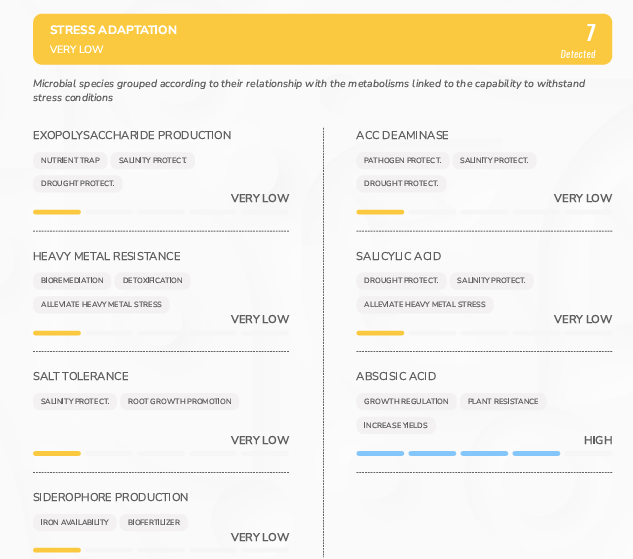Image resolution: width=633 pixels, height=559 pixels.
Task: Click Alleviate Heavy Metal Stress under Salicylic Acid
Action: coord(424,305)
